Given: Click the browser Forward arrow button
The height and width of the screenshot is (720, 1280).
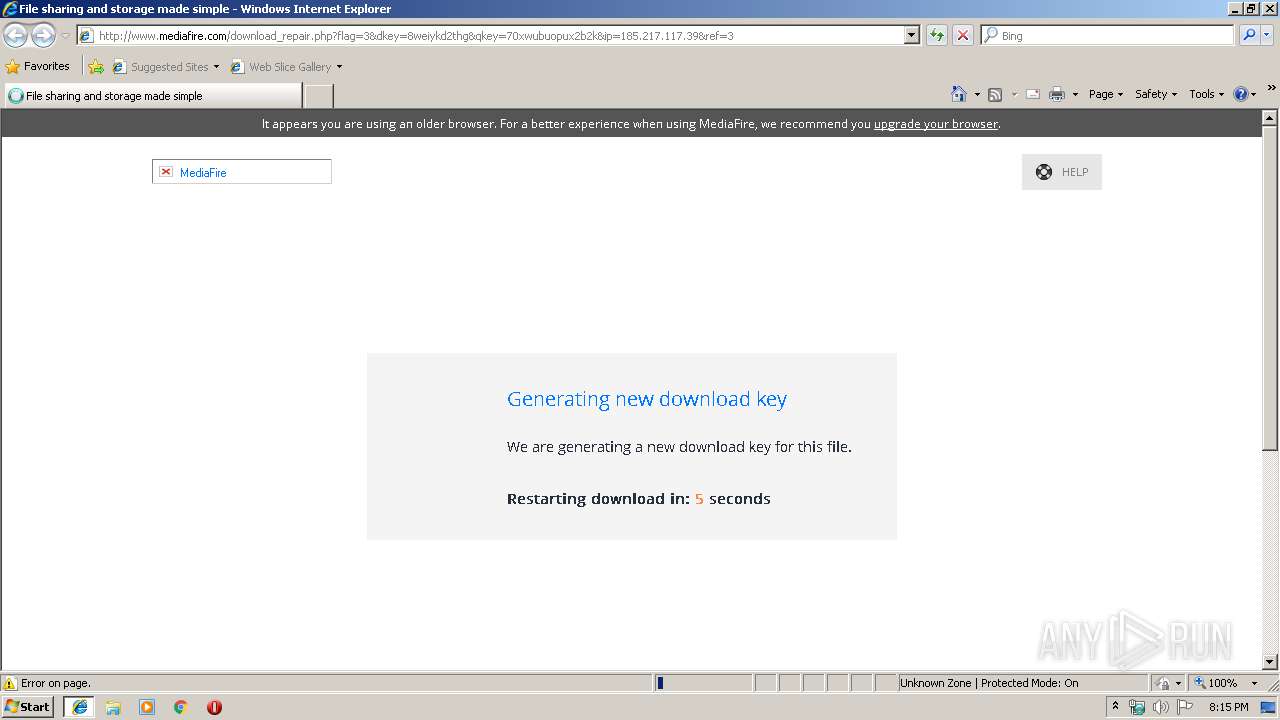Looking at the screenshot, I should click(x=43, y=36).
